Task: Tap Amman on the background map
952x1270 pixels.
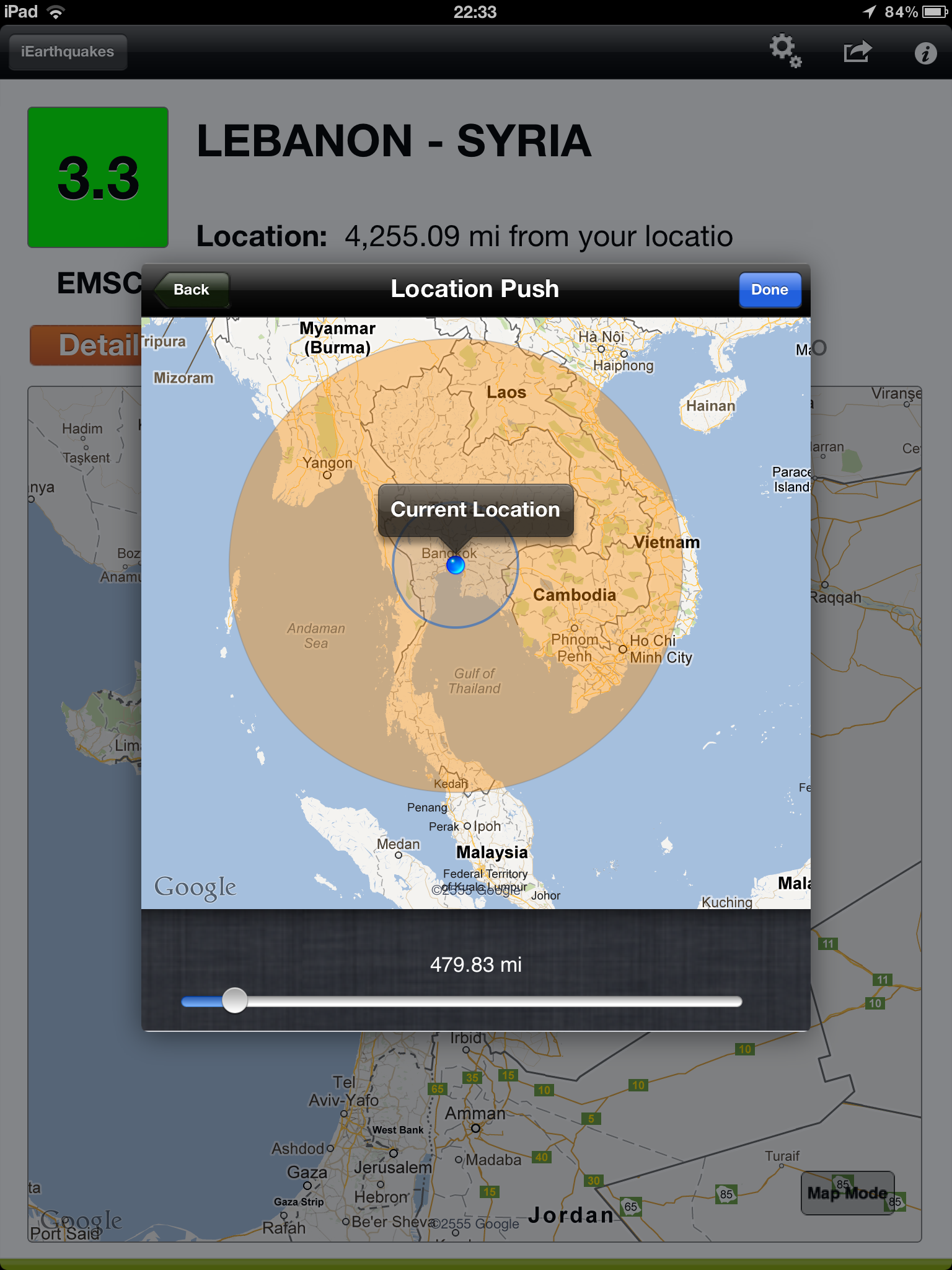Action: point(475,1114)
